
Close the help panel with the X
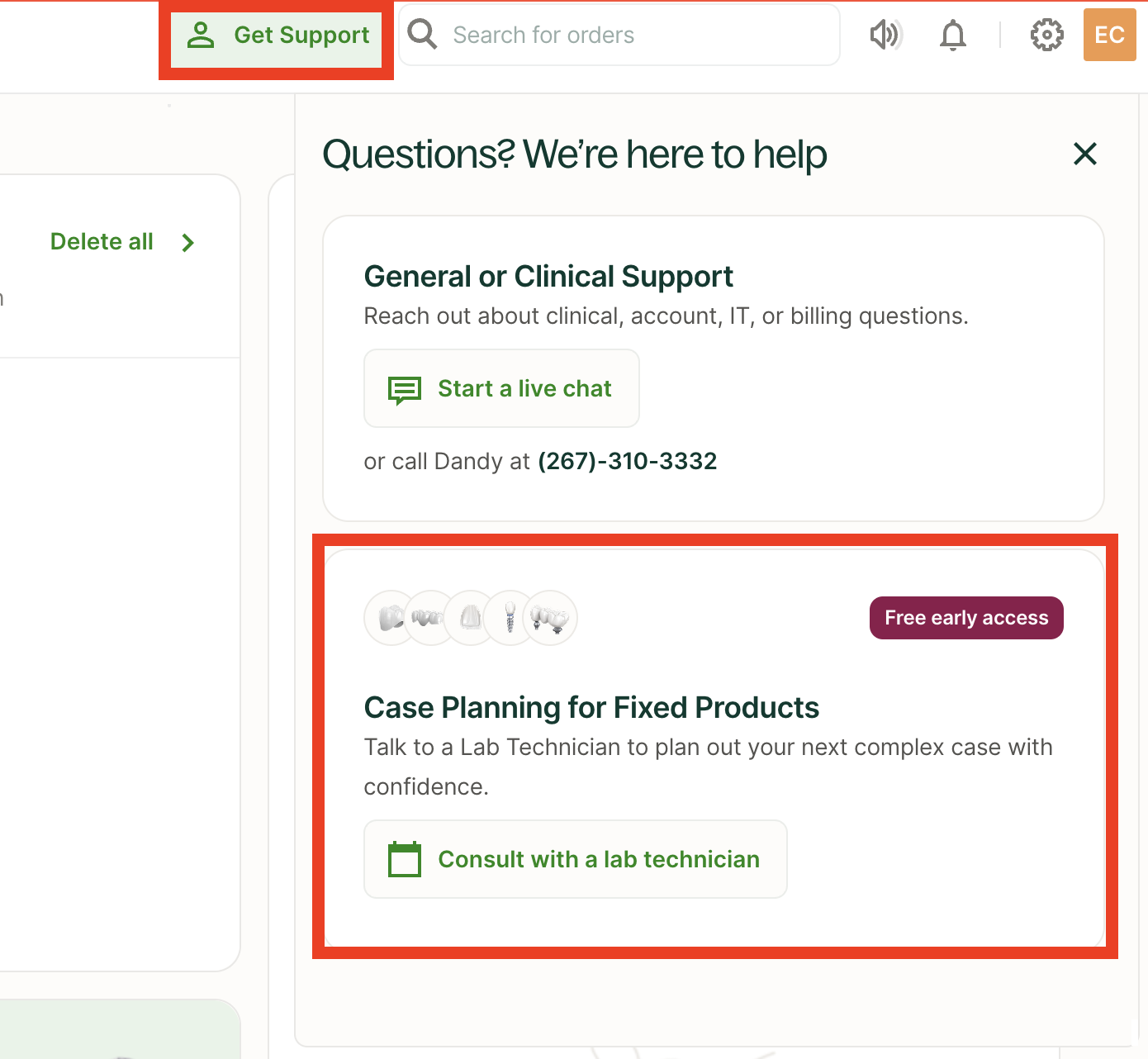pyautogui.click(x=1084, y=154)
